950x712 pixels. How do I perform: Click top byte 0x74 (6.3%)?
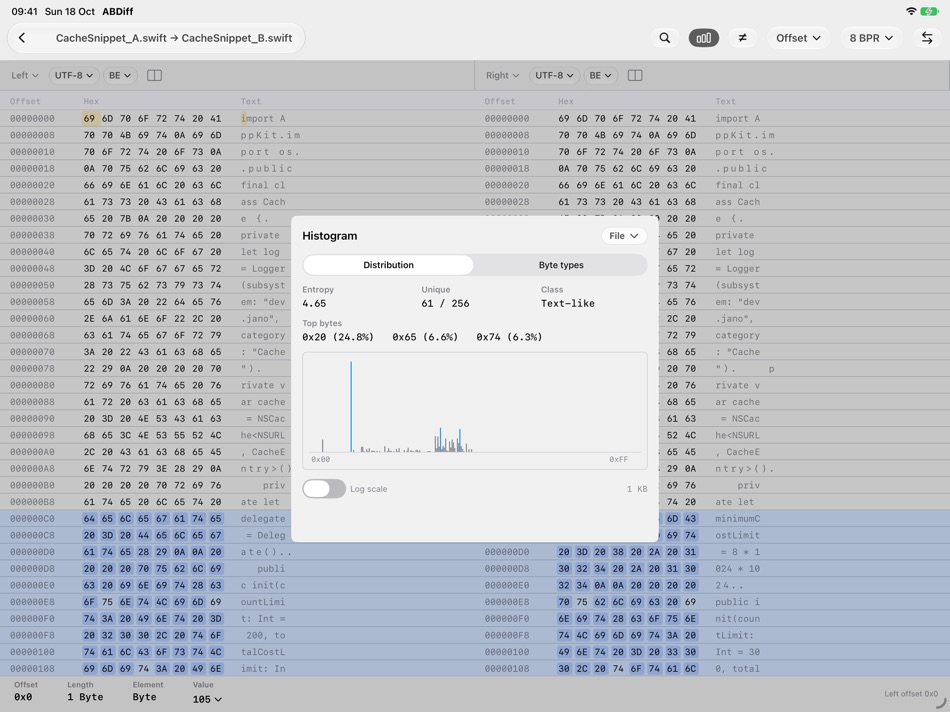(x=510, y=337)
